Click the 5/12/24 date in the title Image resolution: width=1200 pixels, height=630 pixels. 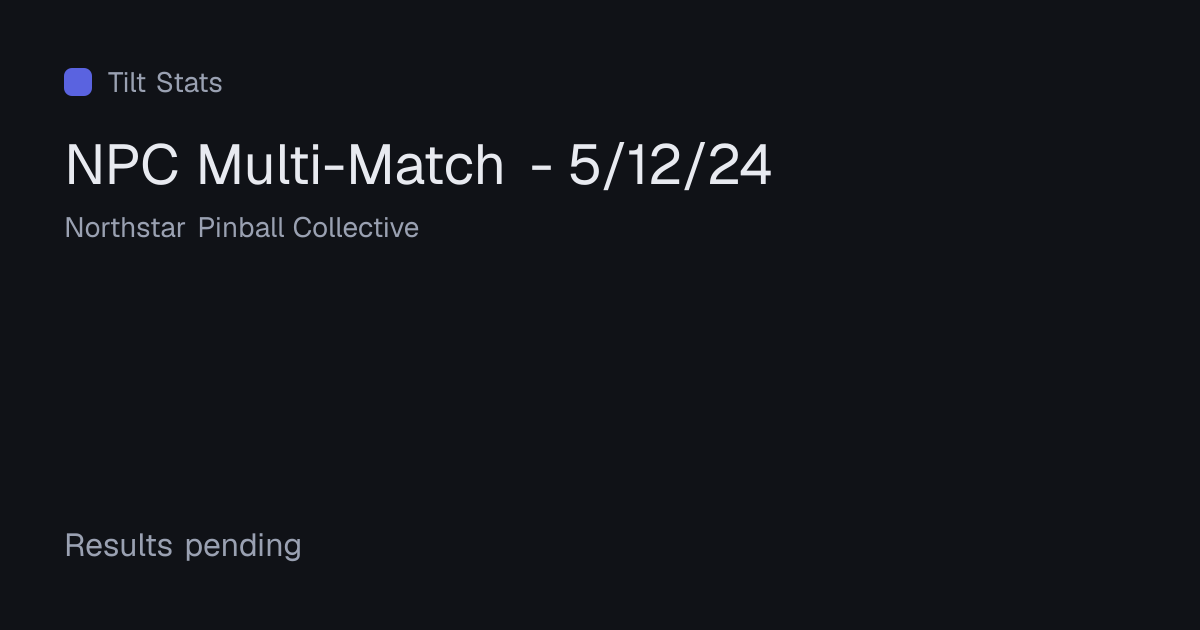(670, 165)
